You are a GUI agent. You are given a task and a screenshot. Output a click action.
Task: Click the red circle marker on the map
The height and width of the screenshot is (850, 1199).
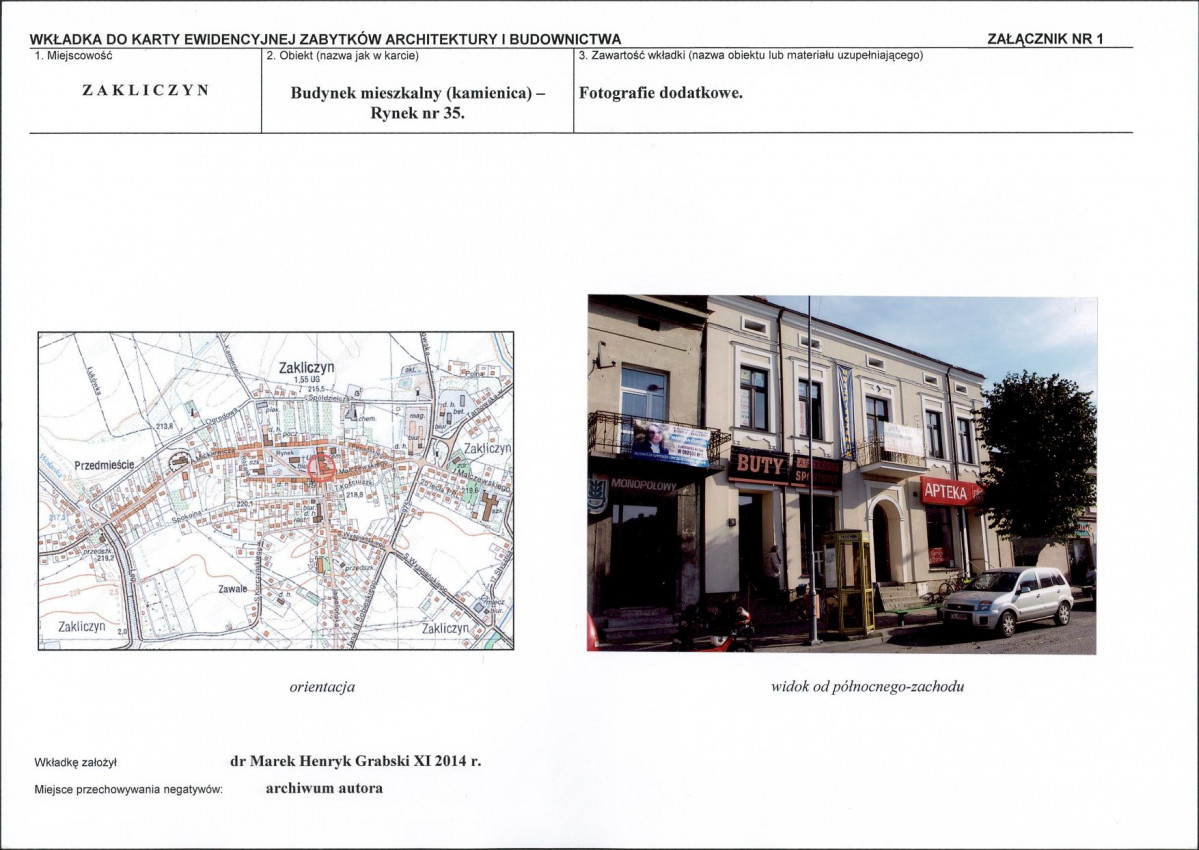(321, 466)
